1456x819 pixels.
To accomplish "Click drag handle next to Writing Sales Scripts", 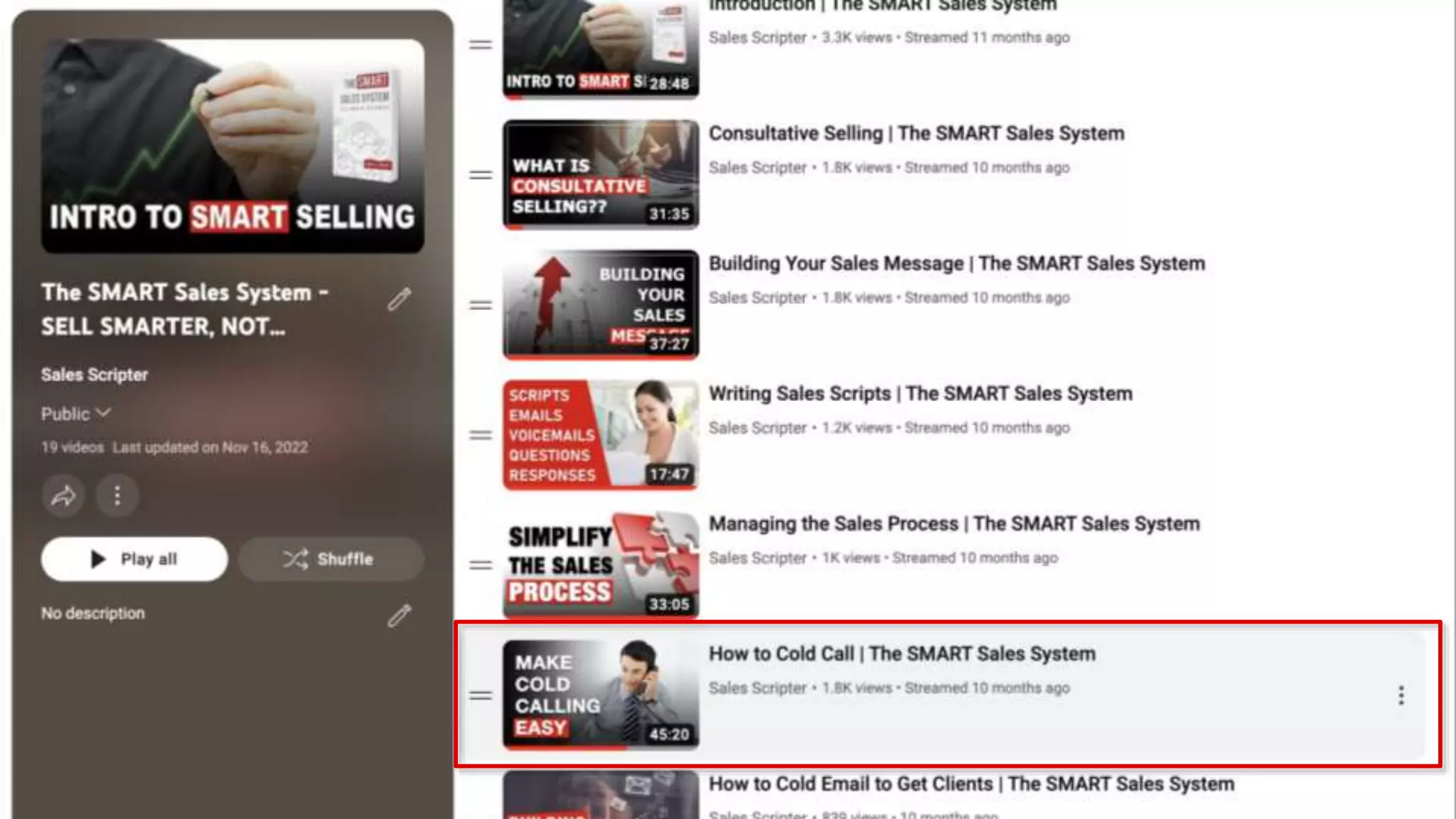I will click(x=481, y=435).
